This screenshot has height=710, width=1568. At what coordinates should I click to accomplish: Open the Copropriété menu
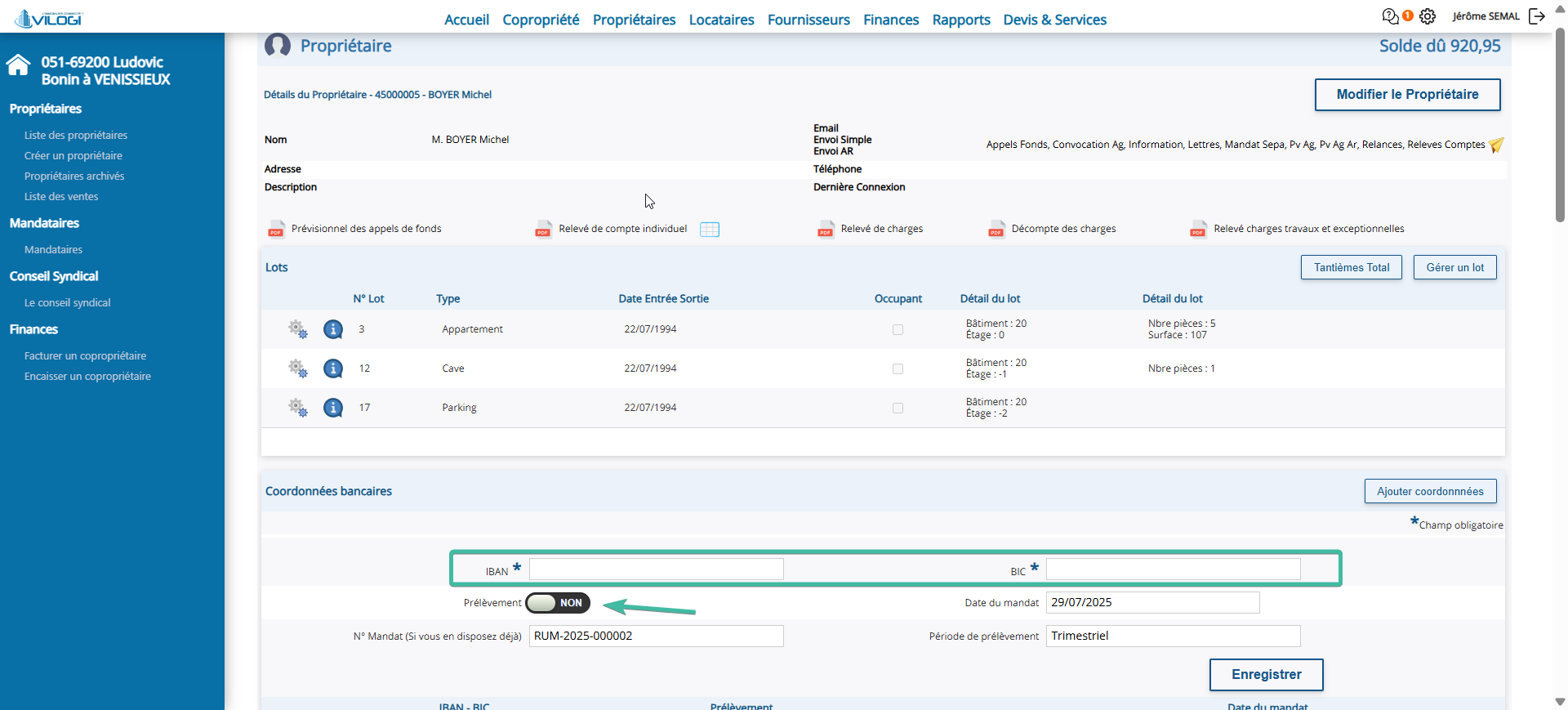coord(541,20)
